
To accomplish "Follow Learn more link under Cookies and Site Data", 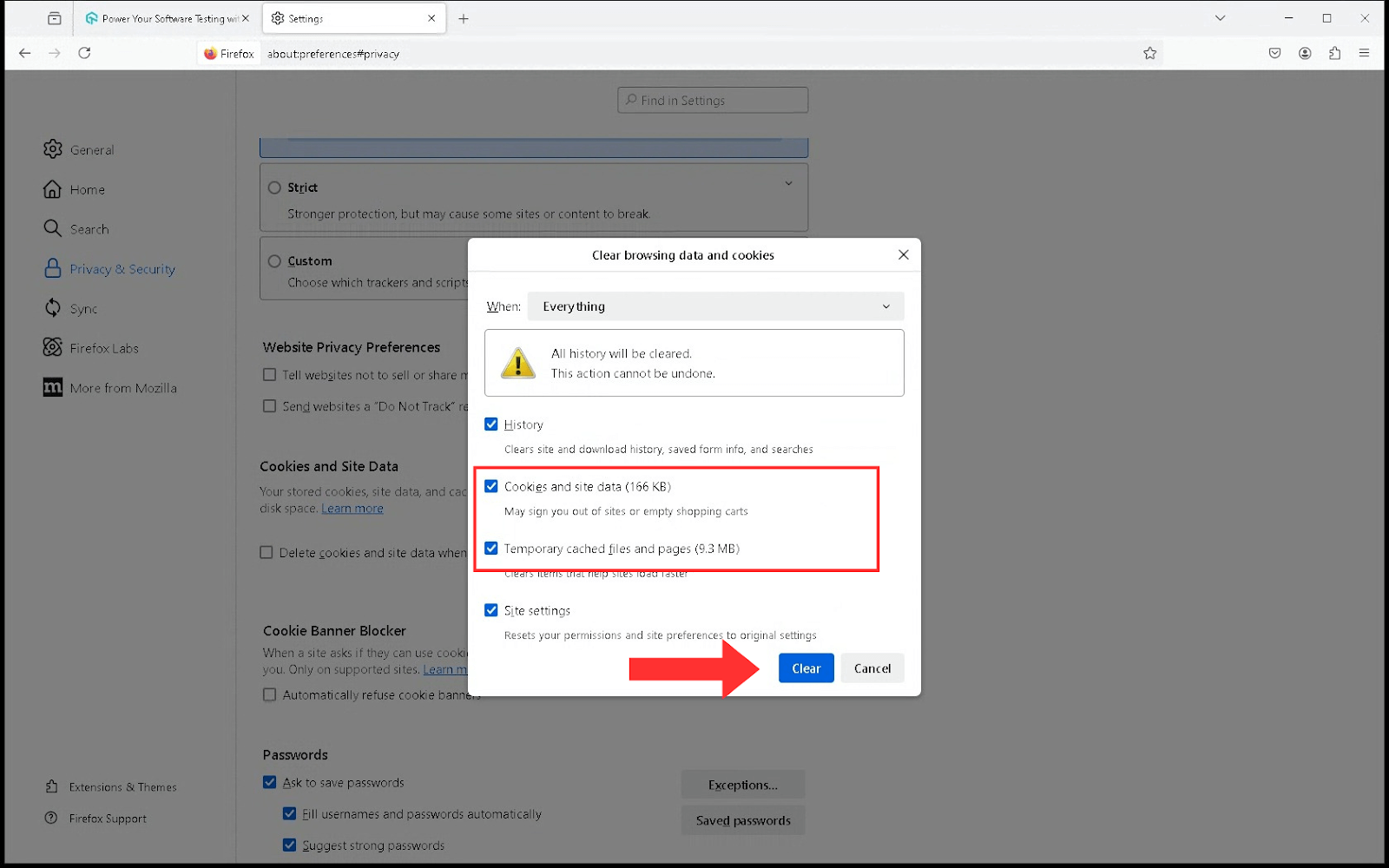I will [352, 509].
